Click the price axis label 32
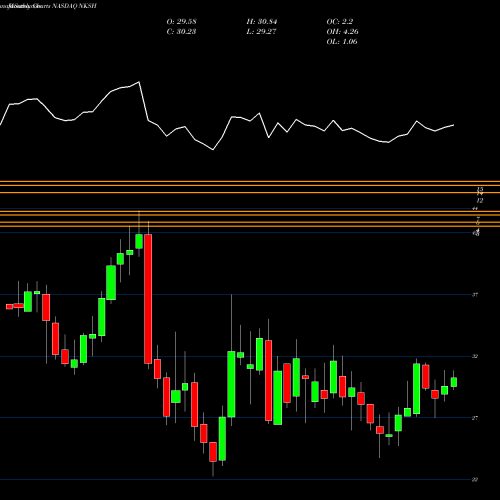The width and height of the screenshot is (500, 500). [x=475, y=356]
